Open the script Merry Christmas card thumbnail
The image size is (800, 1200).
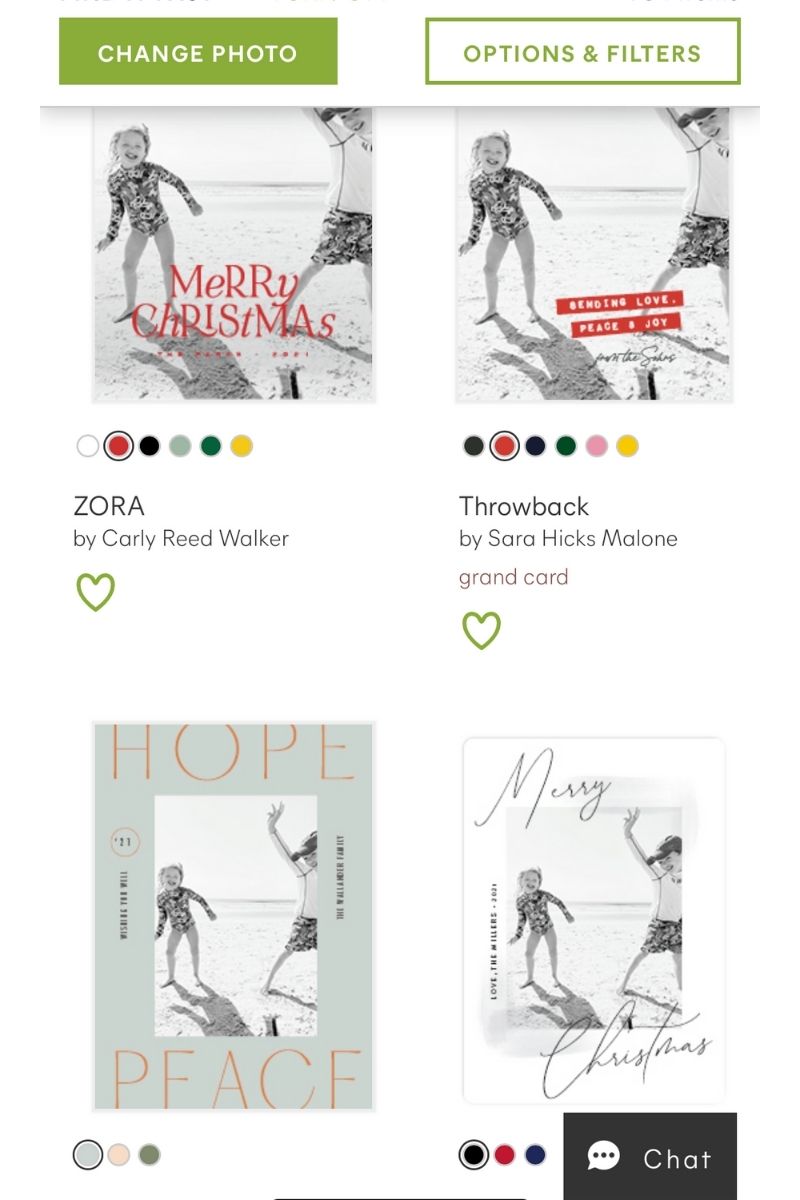click(x=594, y=920)
